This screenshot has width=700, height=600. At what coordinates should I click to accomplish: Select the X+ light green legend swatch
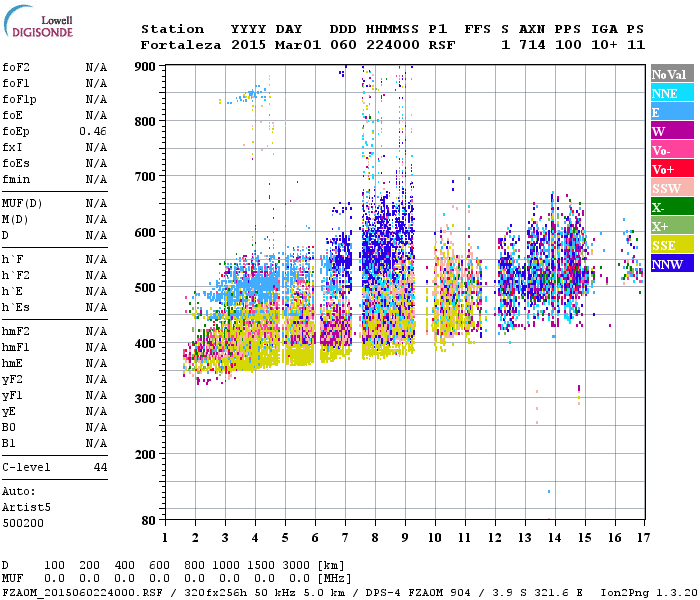pos(672,226)
